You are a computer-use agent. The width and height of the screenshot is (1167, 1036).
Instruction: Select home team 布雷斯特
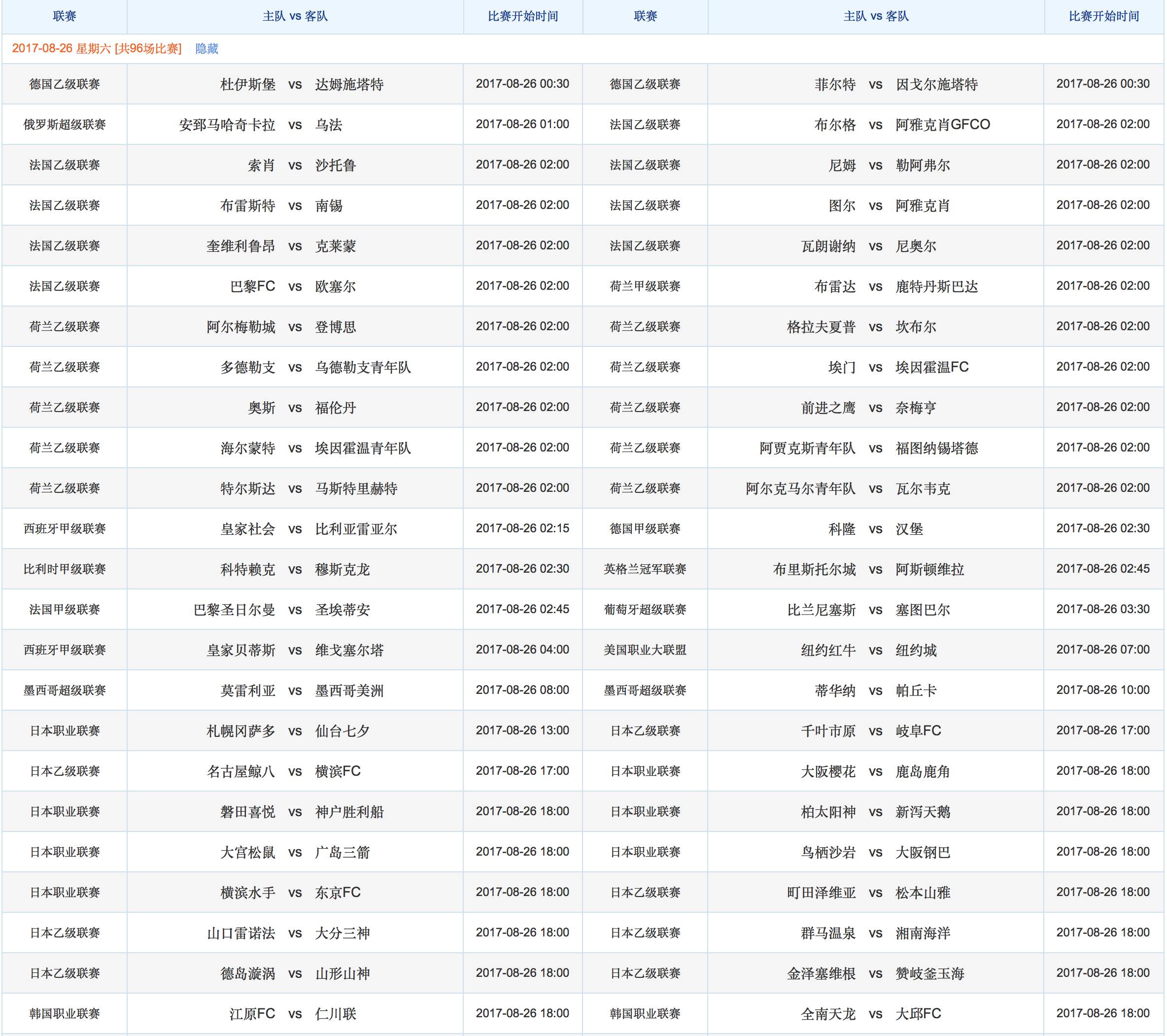tap(248, 206)
